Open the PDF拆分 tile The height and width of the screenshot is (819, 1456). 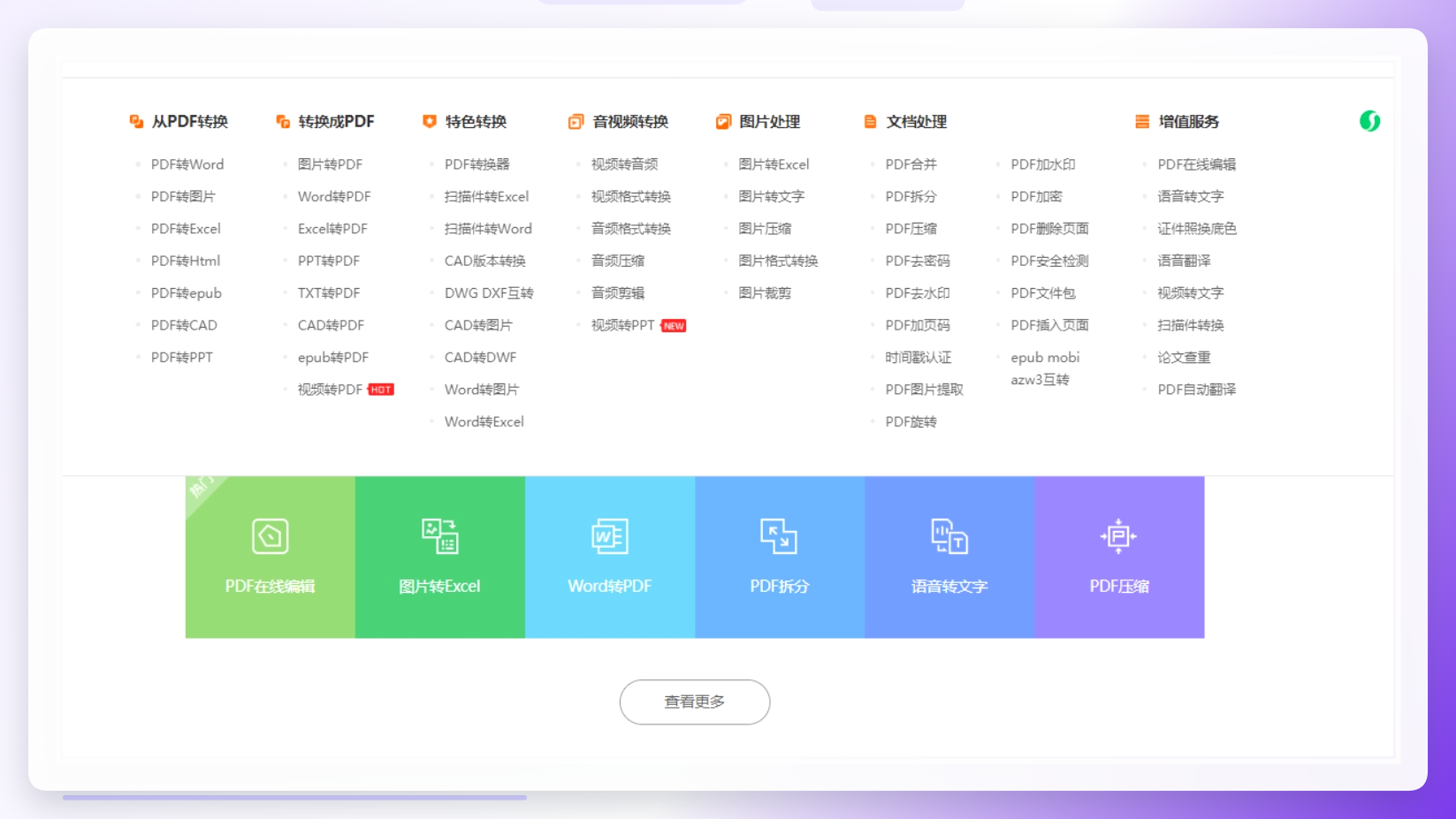pos(780,557)
